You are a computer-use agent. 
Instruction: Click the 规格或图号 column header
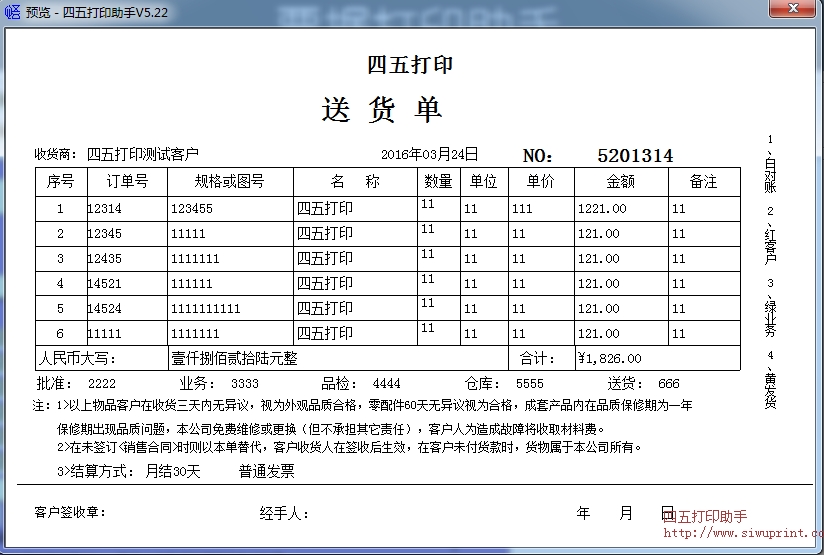point(230,181)
